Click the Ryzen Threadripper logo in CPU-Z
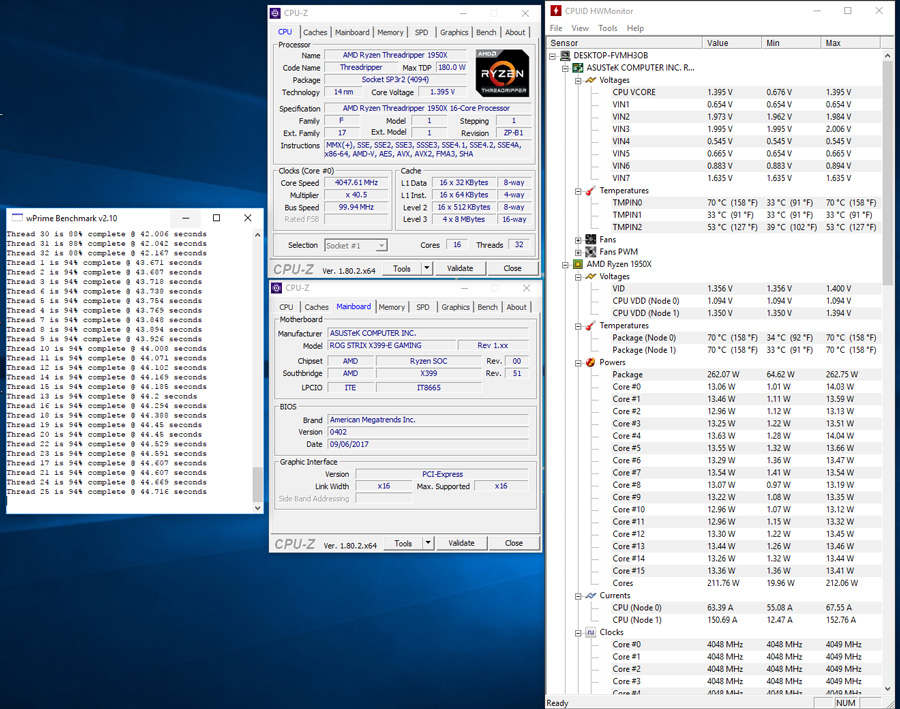The image size is (900, 709). (x=502, y=73)
